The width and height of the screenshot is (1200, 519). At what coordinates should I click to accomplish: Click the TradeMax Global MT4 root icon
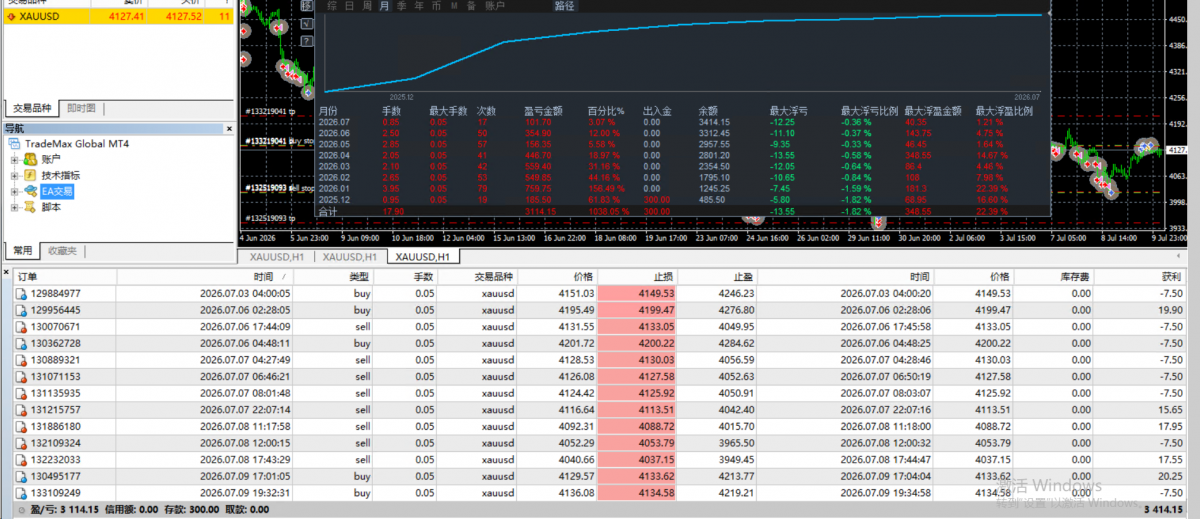pyautogui.click(x=14, y=143)
